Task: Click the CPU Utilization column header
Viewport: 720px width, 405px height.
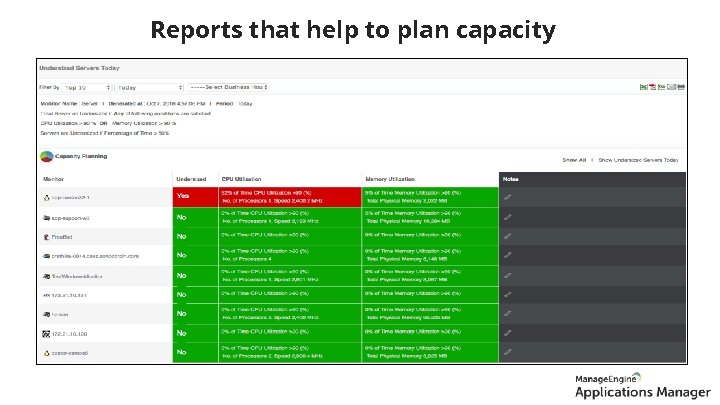Action: (x=241, y=179)
